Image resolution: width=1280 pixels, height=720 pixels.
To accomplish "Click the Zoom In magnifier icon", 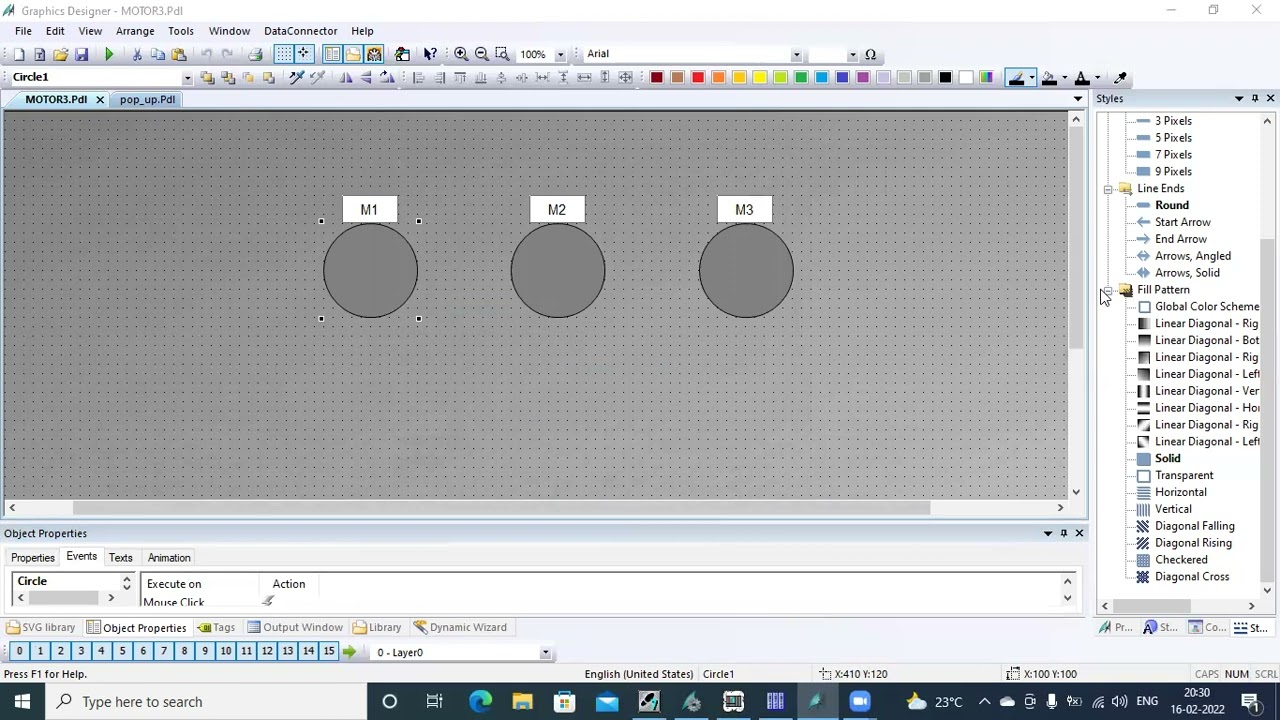I will [x=461, y=54].
